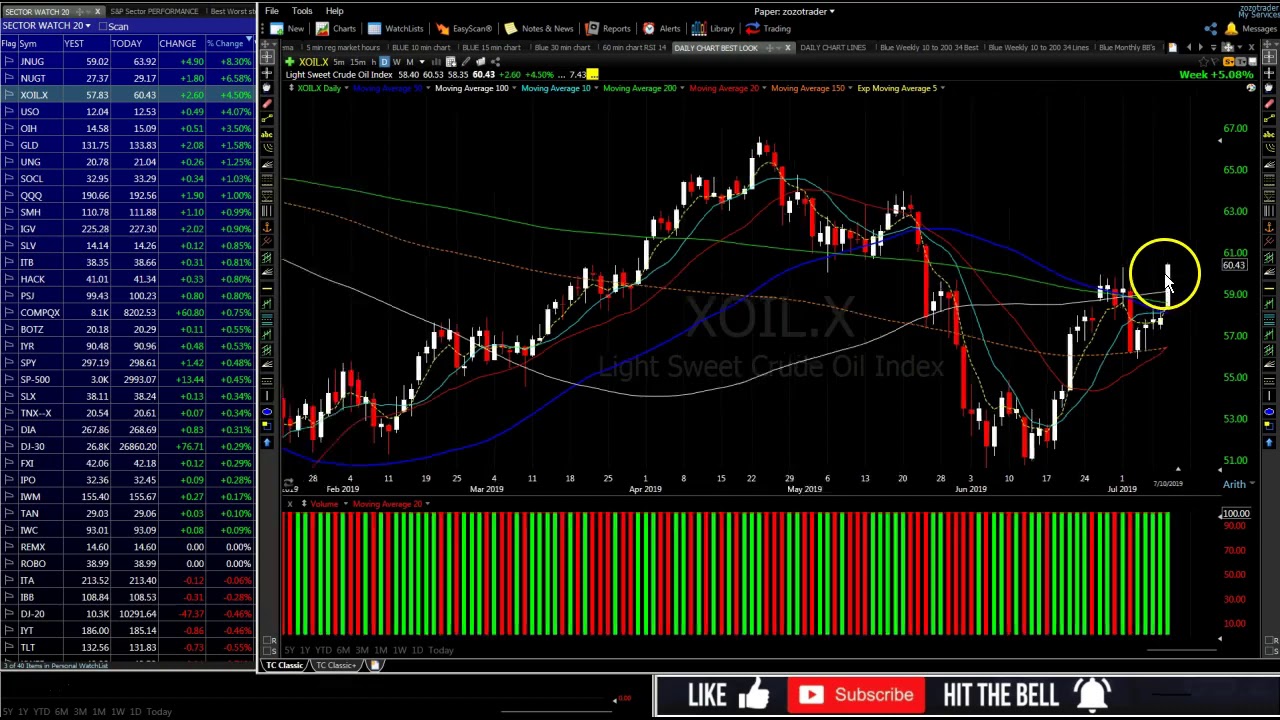Expand the SECTOR WATCH 20 watchlist dropdown
The height and width of the screenshot is (720, 1280).
[87, 26]
